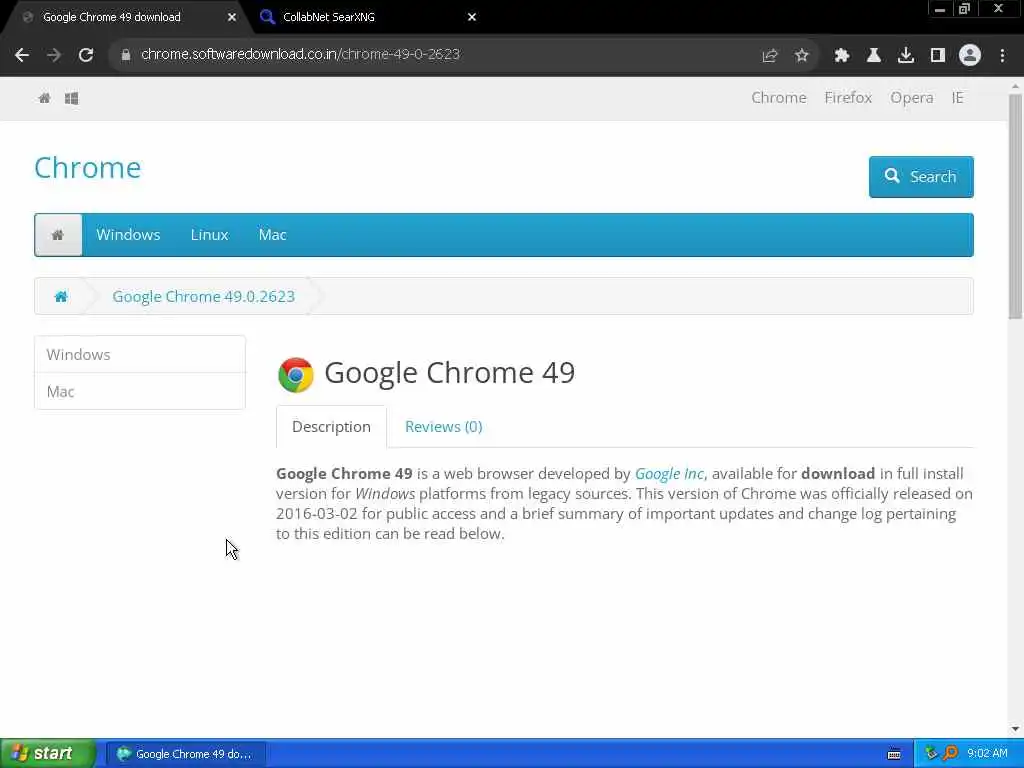The height and width of the screenshot is (768, 1024).
Task: Open the Reviews (0) tab
Action: click(443, 426)
